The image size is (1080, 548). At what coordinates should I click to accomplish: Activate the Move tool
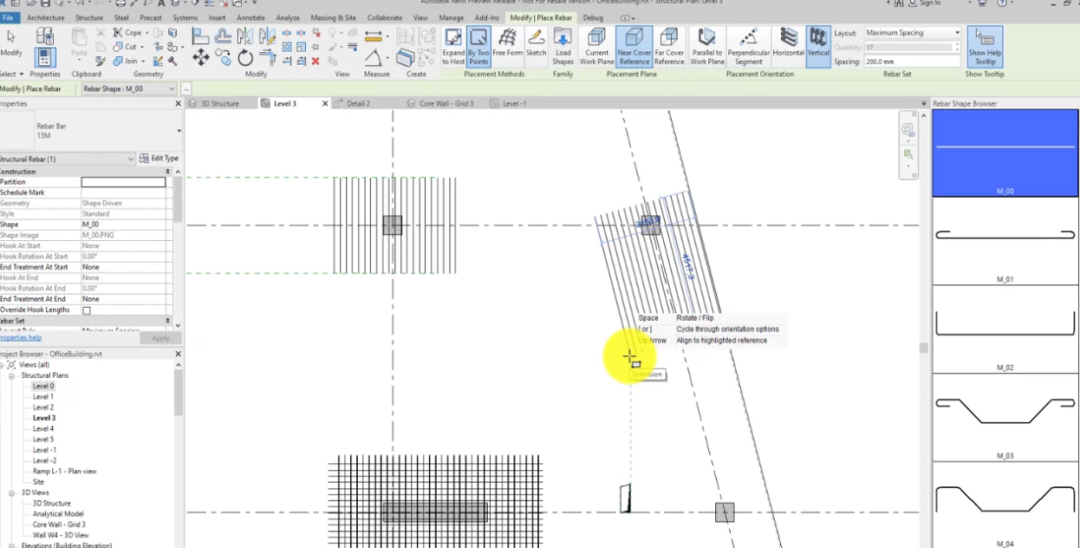coord(200,57)
